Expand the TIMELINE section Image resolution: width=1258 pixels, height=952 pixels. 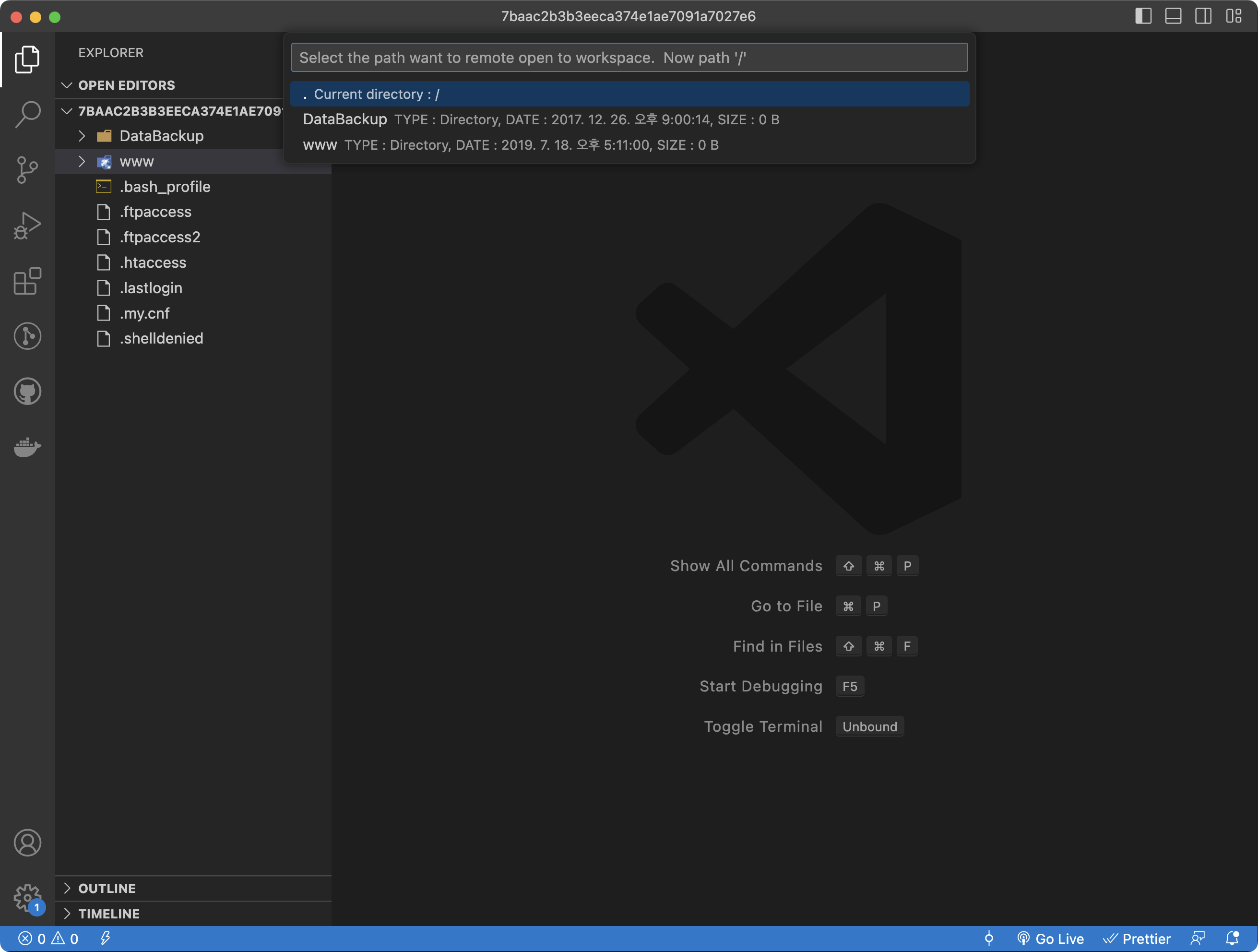point(108,913)
